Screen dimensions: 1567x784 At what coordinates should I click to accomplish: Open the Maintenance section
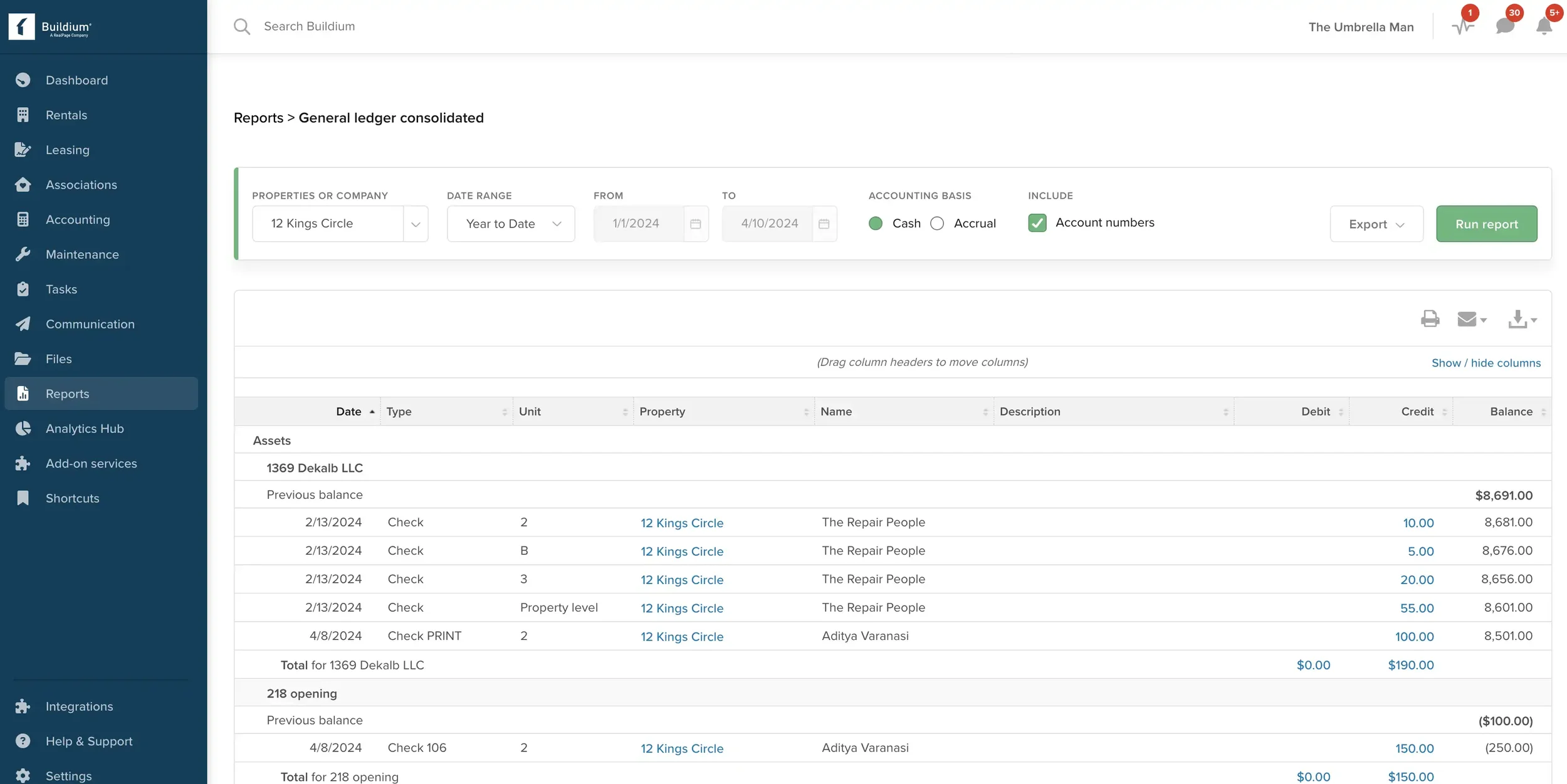83,254
